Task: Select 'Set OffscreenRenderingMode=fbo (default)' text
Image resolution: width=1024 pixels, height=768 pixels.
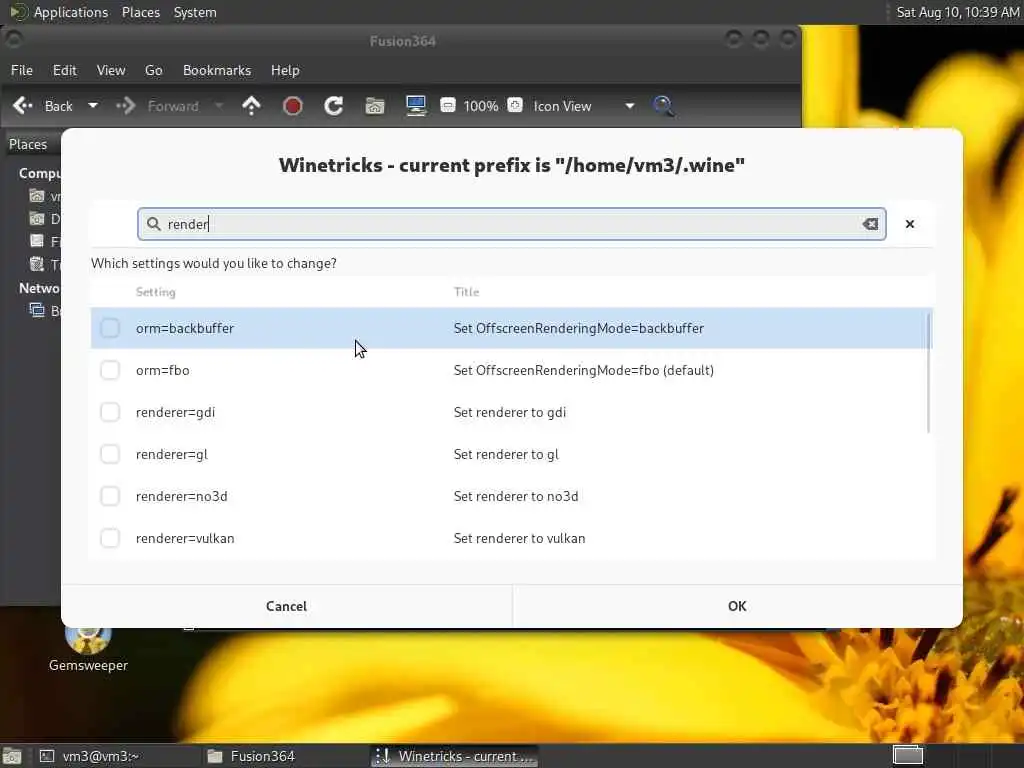Action: (583, 370)
